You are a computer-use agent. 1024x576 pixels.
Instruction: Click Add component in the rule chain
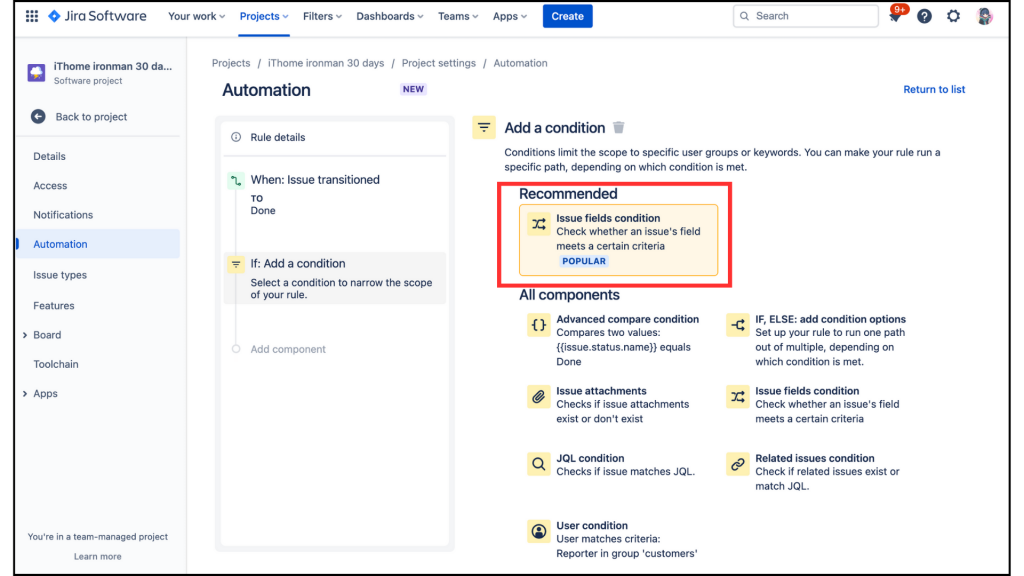tap(288, 349)
